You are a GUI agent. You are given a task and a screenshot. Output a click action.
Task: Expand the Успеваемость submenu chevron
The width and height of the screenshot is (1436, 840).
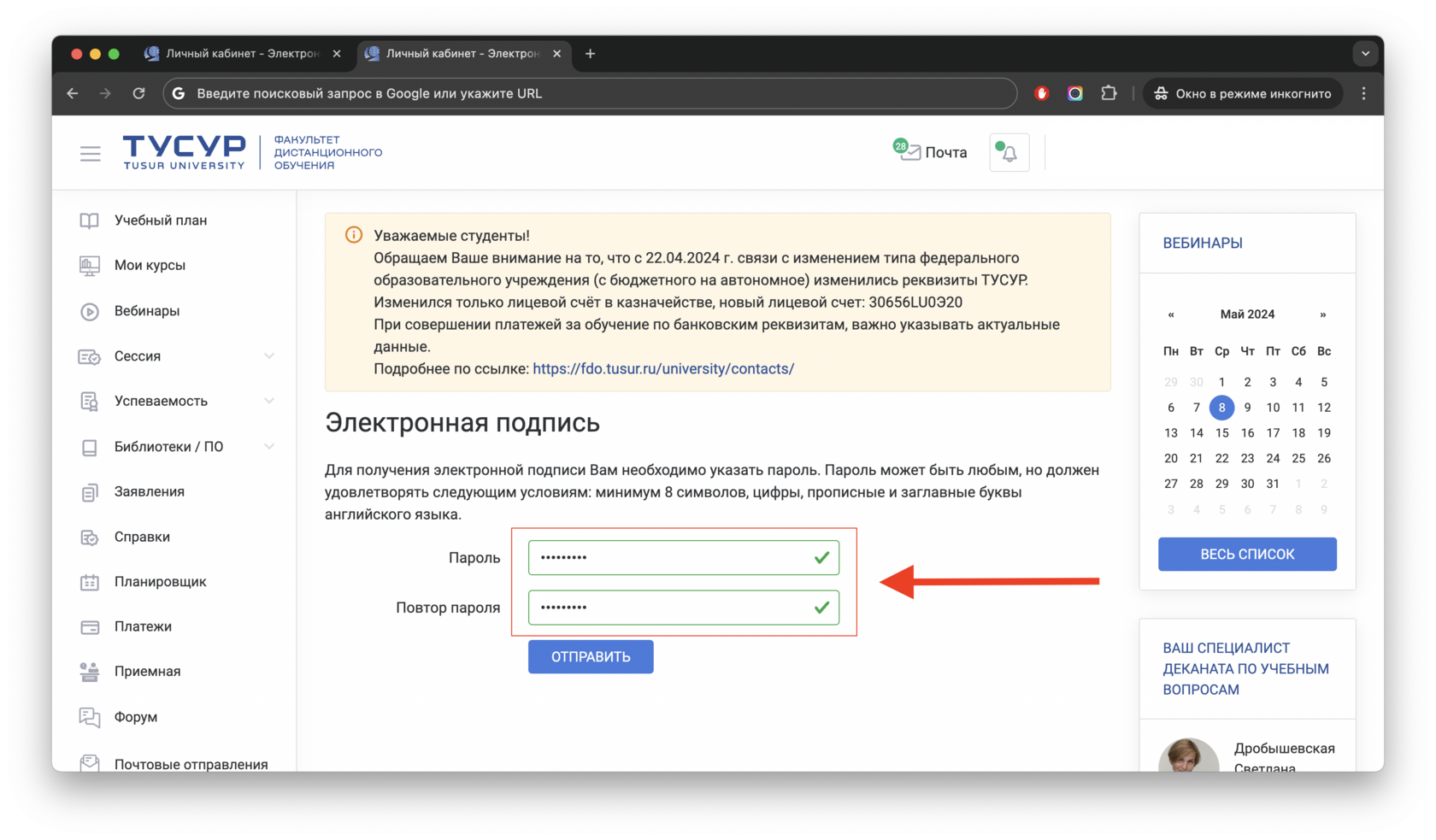coord(269,401)
